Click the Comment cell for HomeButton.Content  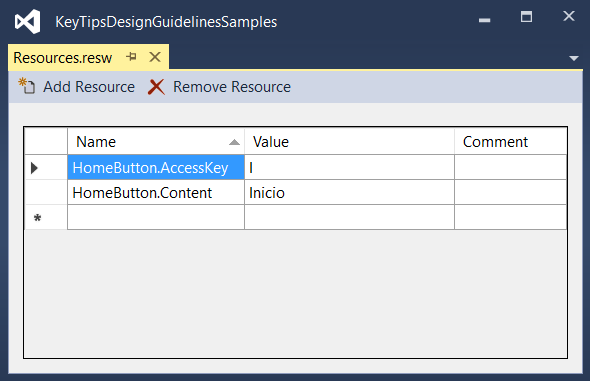coord(510,193)
